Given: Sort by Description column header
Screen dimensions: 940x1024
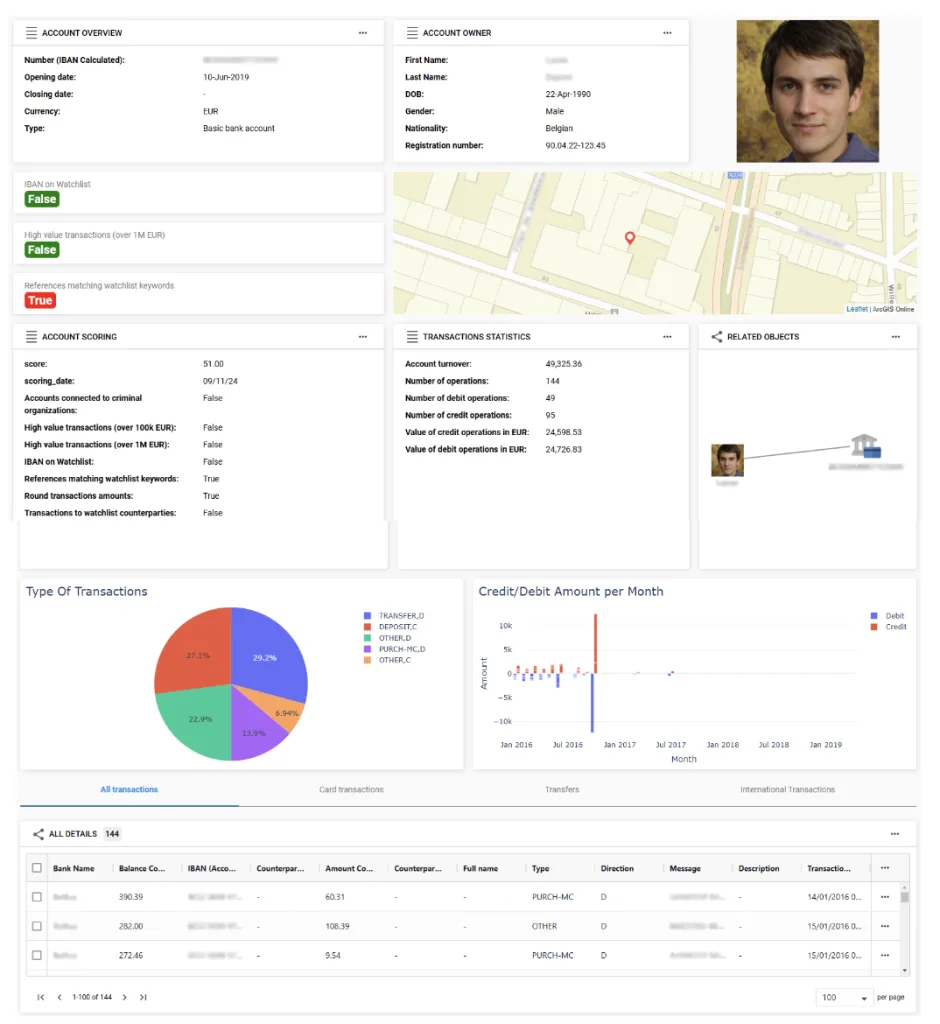Looking at the screenshot, I should (759, 869).
